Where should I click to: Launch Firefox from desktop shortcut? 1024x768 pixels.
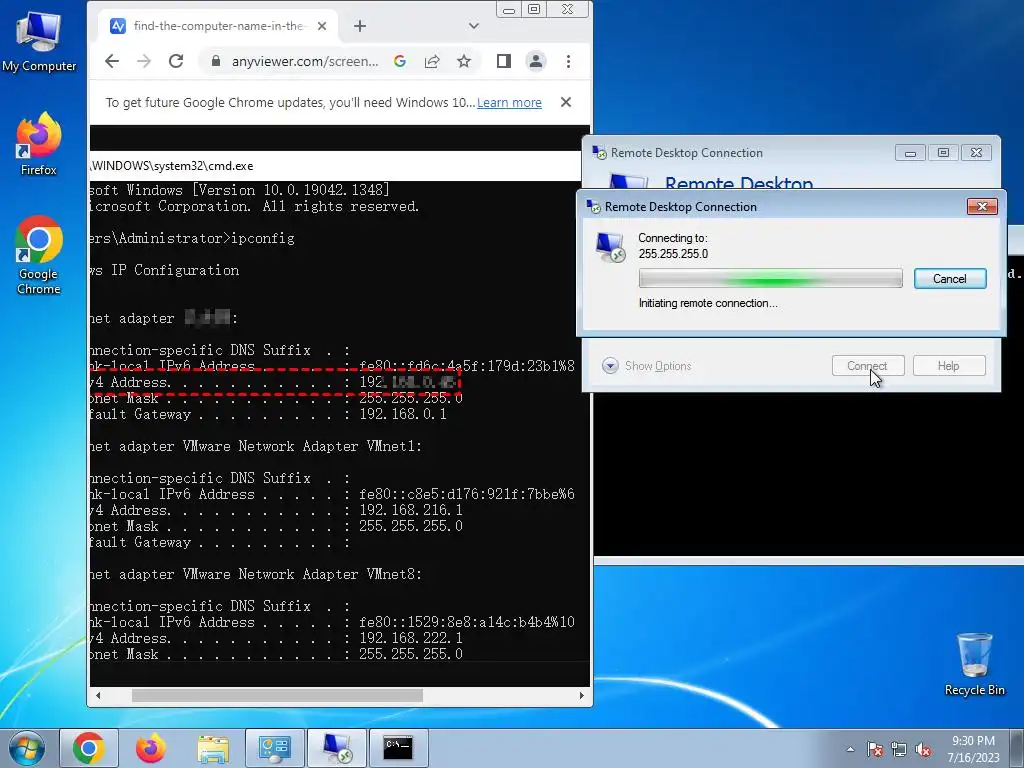(x=39, y=144)
